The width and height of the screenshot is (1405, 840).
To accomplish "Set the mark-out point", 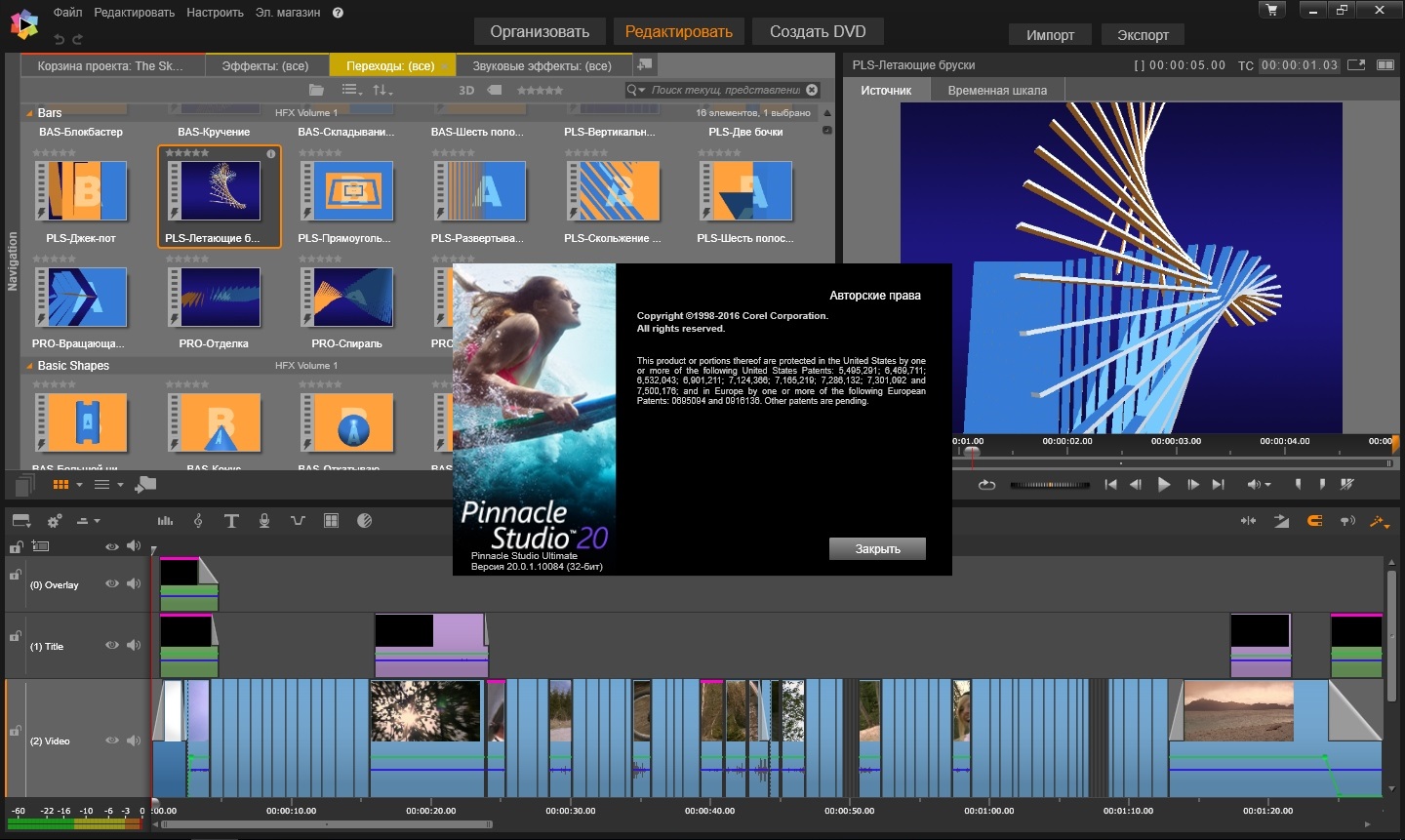I will click(x=1322, y=484).
